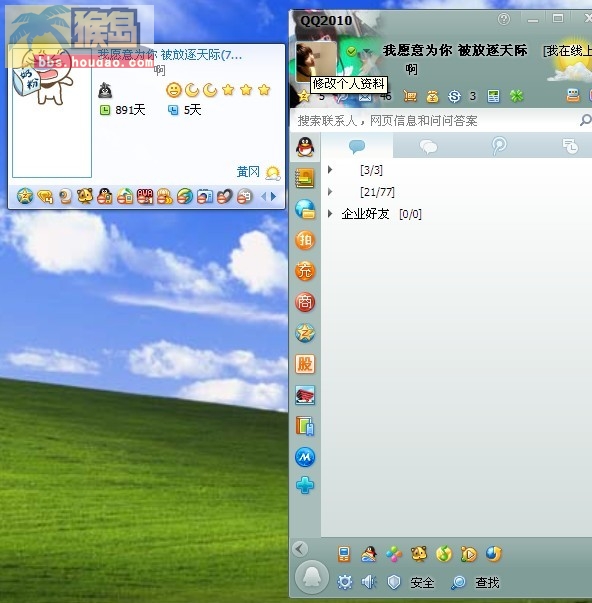Collapse the bottom toolbar with left arrow
This screenshot has height=603, width=592.
coord(300,549)
